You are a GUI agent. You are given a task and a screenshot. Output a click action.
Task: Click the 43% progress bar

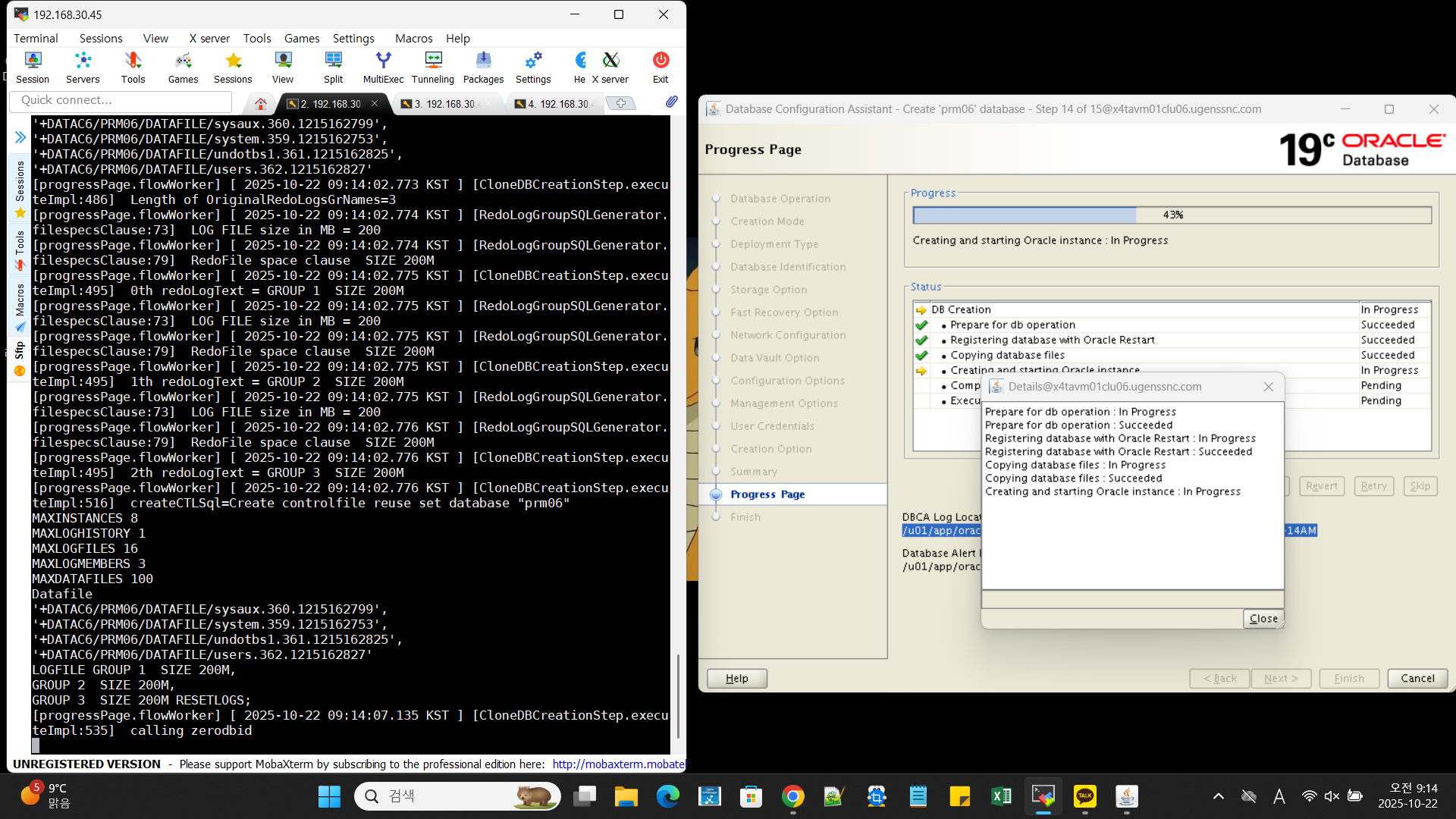coord(1172,215)
